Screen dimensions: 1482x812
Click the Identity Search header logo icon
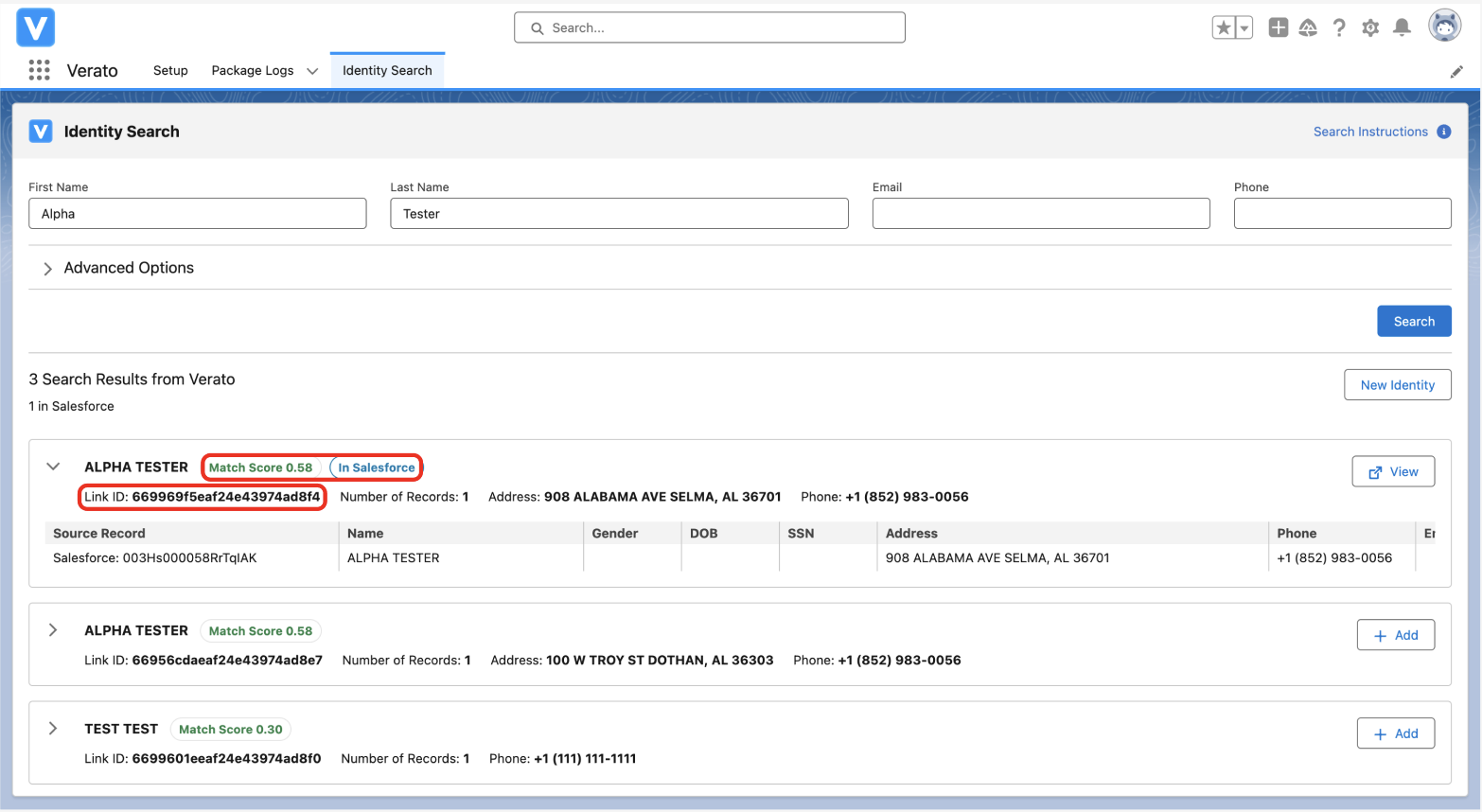pyautogui.click(x=41, y=132)
